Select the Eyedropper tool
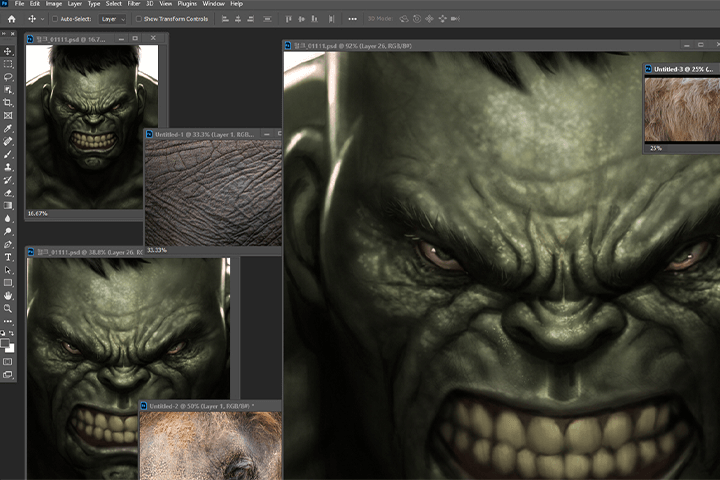Viewport: 720px width, 480px height. (x=8, y=129)
